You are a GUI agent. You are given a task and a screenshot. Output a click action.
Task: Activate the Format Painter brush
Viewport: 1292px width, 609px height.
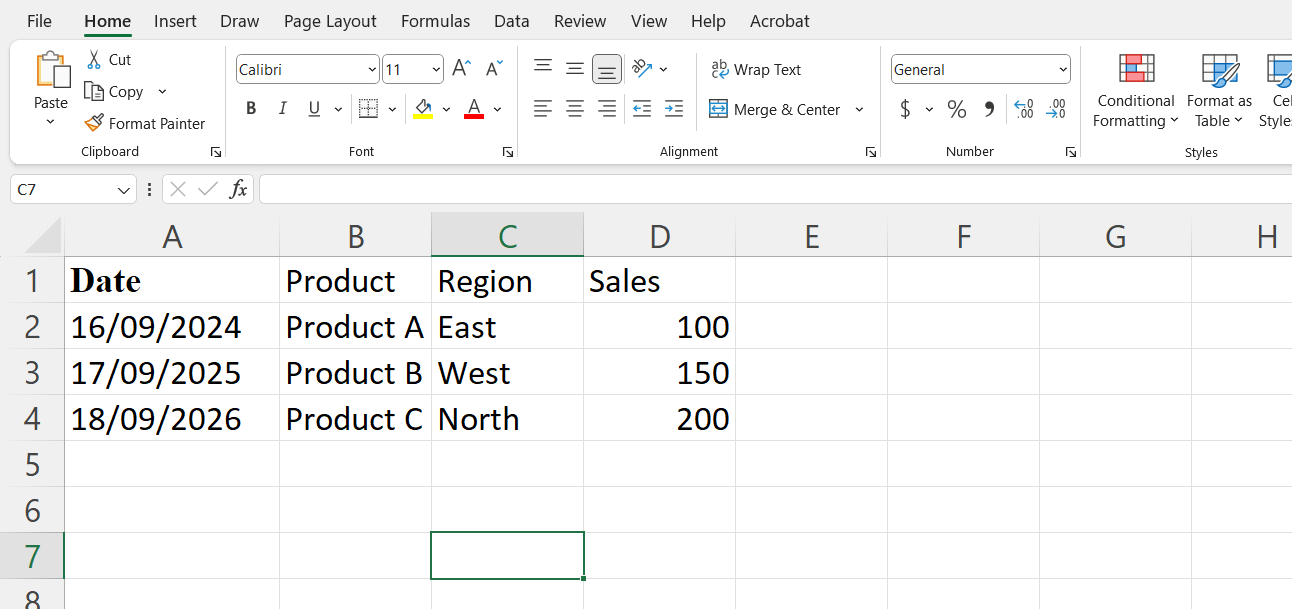click(x=95, y=123)
